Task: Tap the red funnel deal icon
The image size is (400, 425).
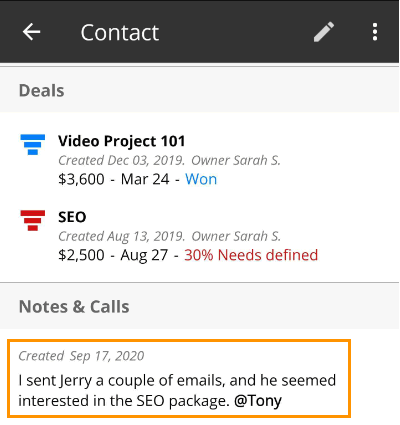Action: [33, 220]
